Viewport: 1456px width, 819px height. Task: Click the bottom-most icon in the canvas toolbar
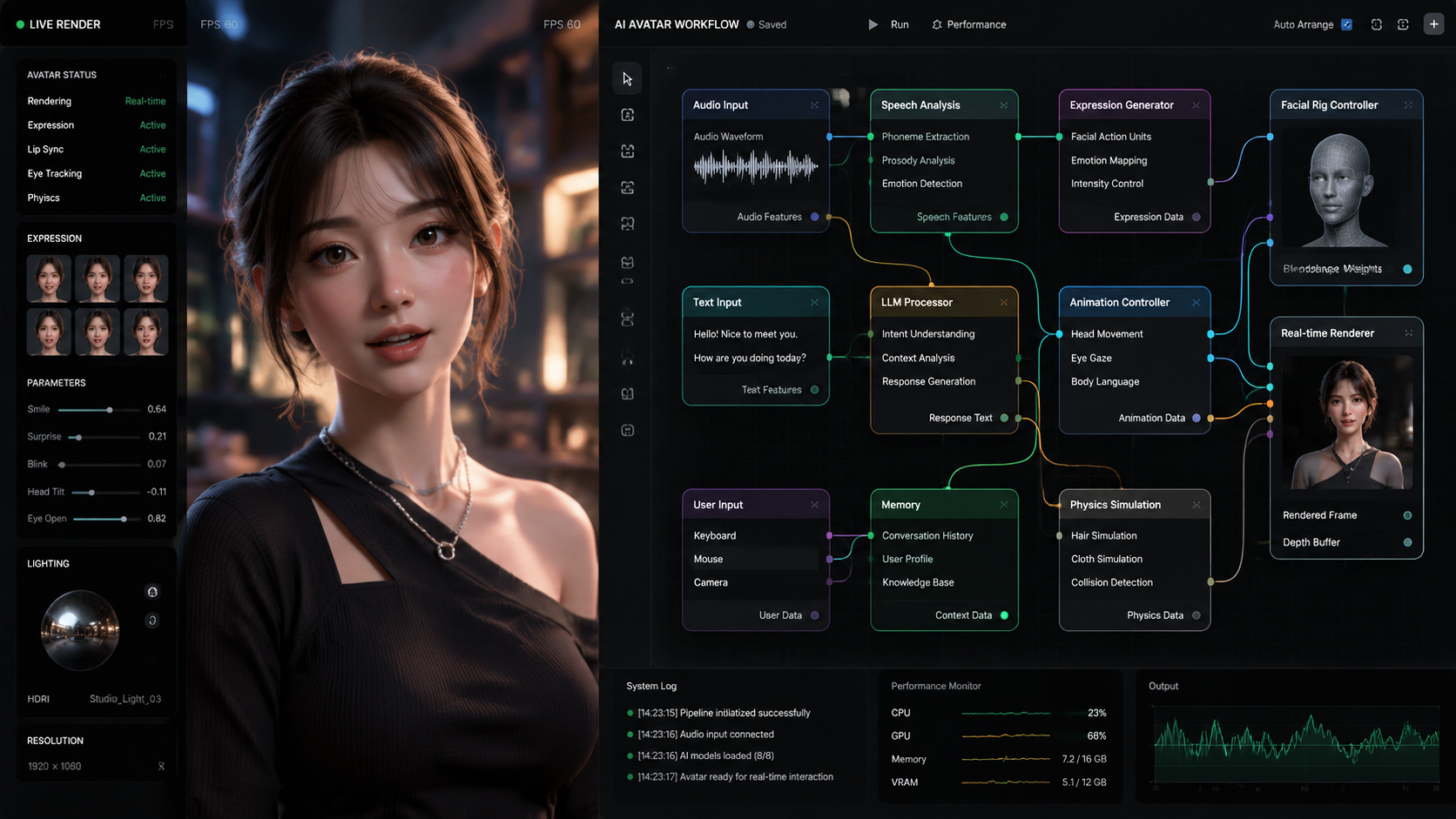tap(627, 430)
